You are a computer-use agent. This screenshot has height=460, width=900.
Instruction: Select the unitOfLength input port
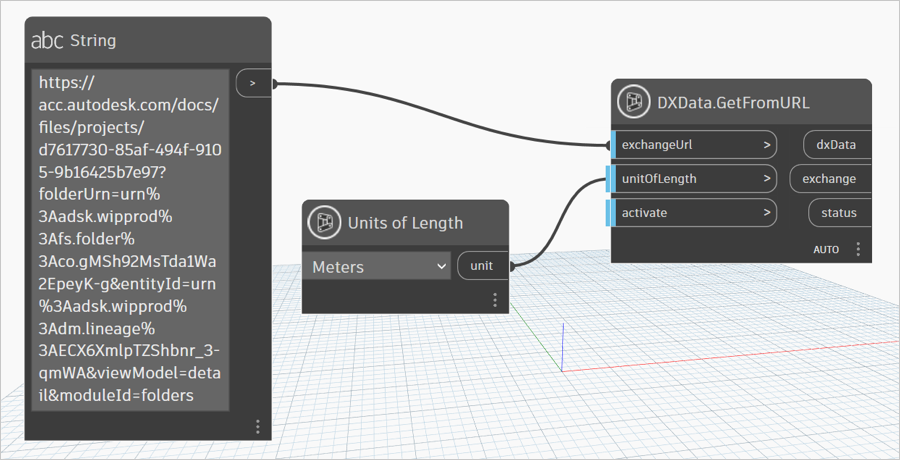click(693, 179)
